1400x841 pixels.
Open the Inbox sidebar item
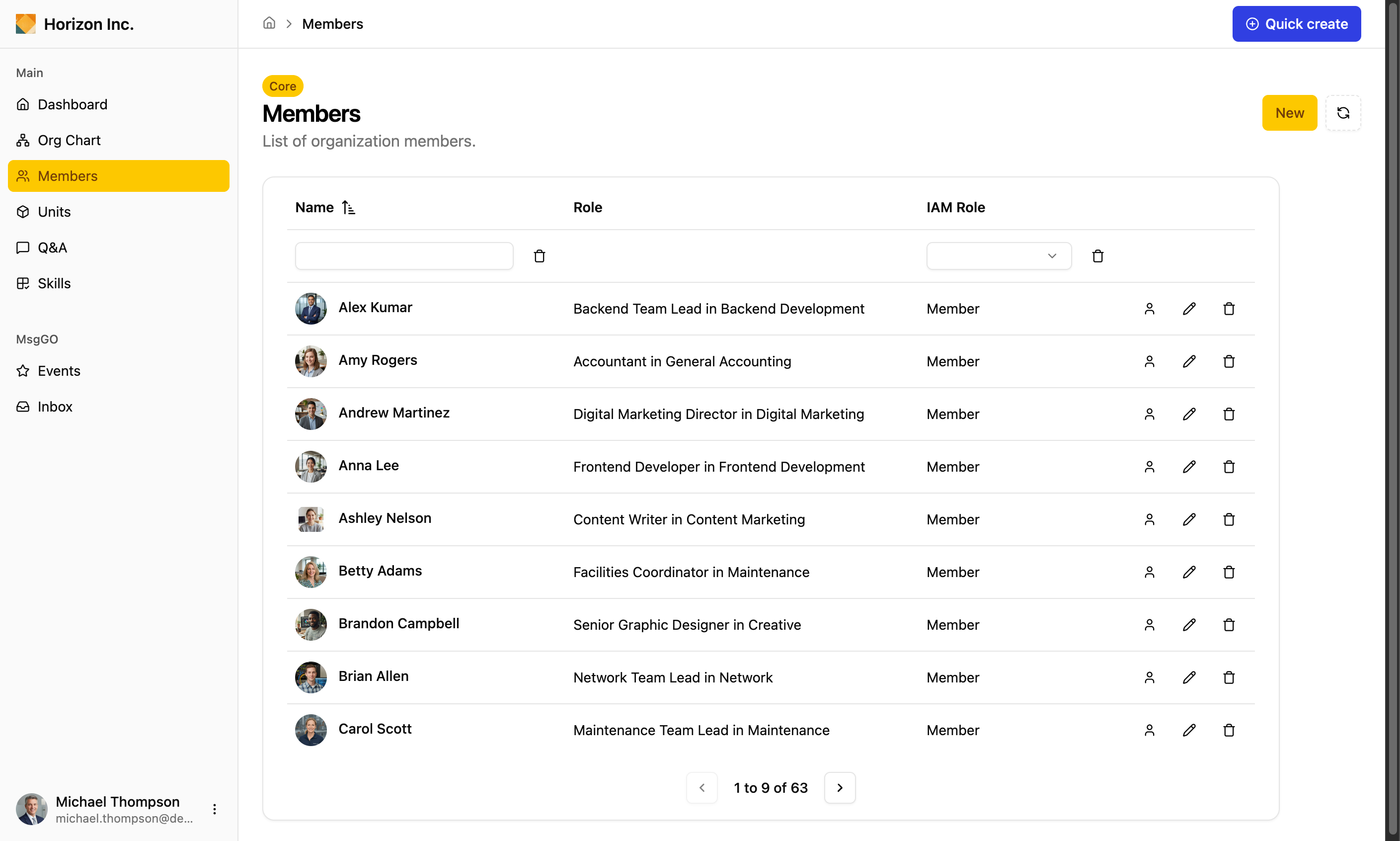55,406
